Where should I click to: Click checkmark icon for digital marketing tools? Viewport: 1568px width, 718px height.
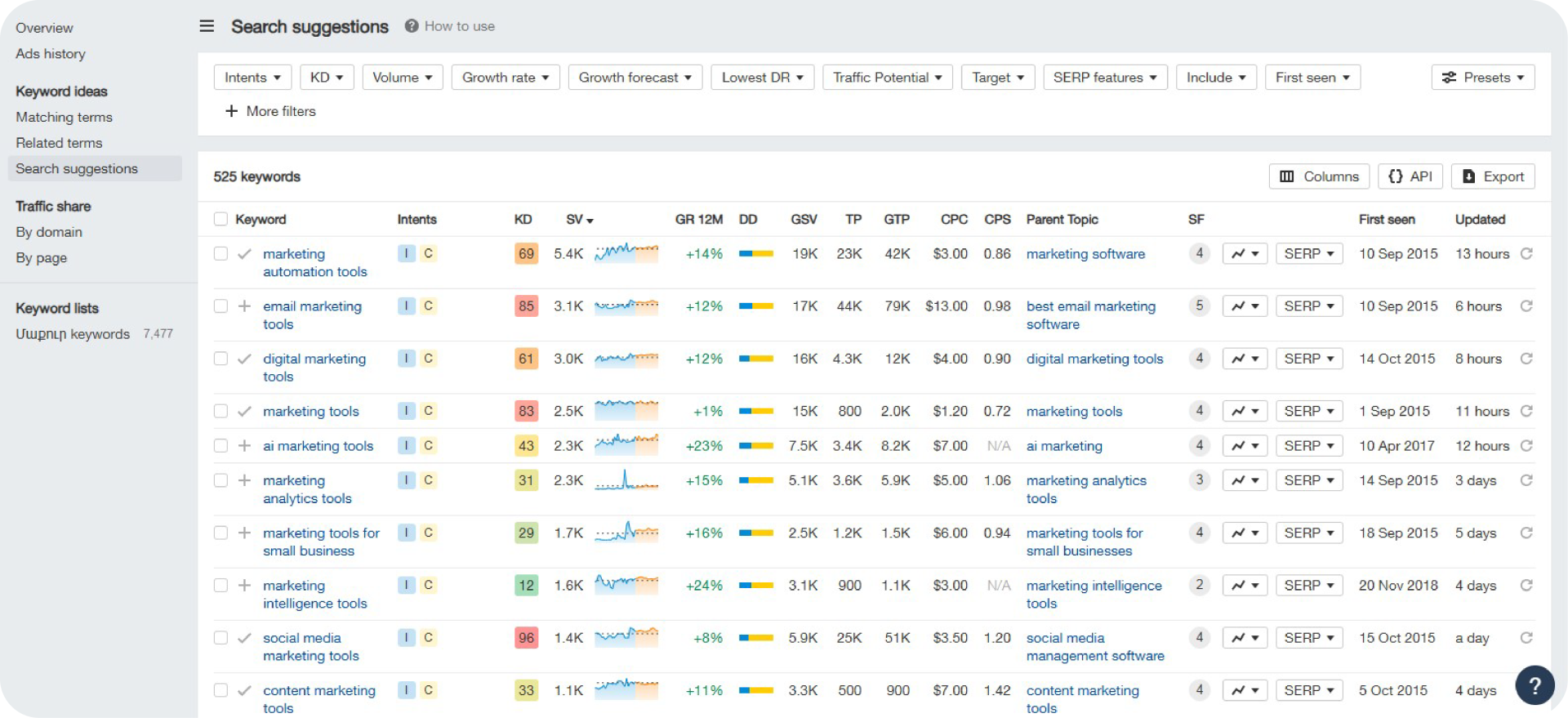pyautogui.click(x=244, y=359)
